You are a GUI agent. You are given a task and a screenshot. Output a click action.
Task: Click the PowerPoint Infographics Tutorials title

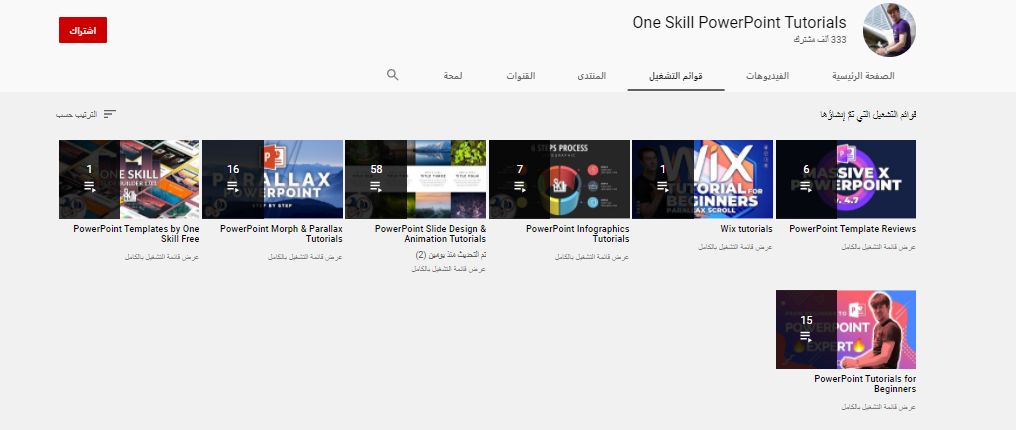point(577,234)
